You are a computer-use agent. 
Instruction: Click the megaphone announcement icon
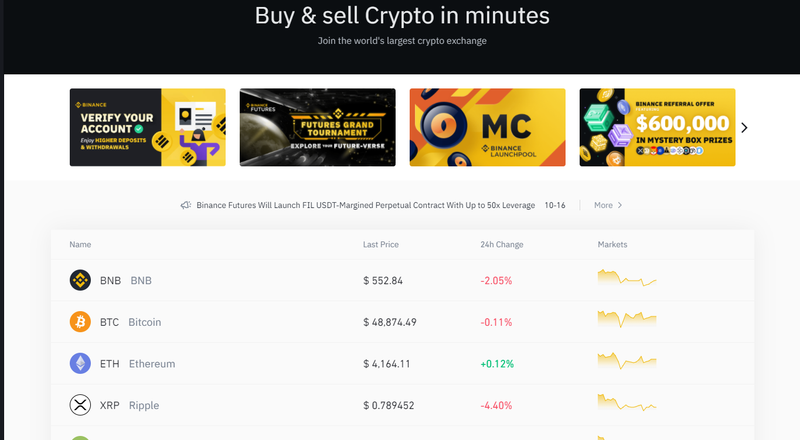point(185,205)
